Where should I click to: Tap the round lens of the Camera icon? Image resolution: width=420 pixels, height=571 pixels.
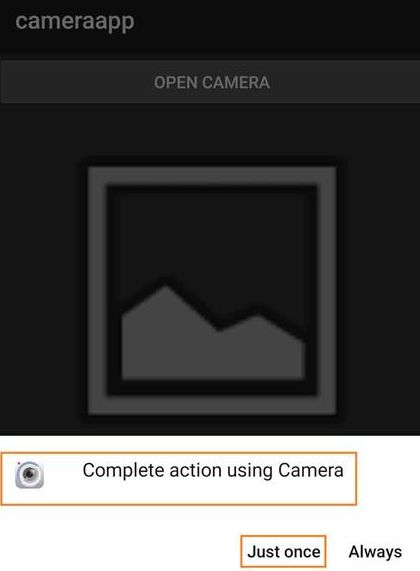point(29,474)
